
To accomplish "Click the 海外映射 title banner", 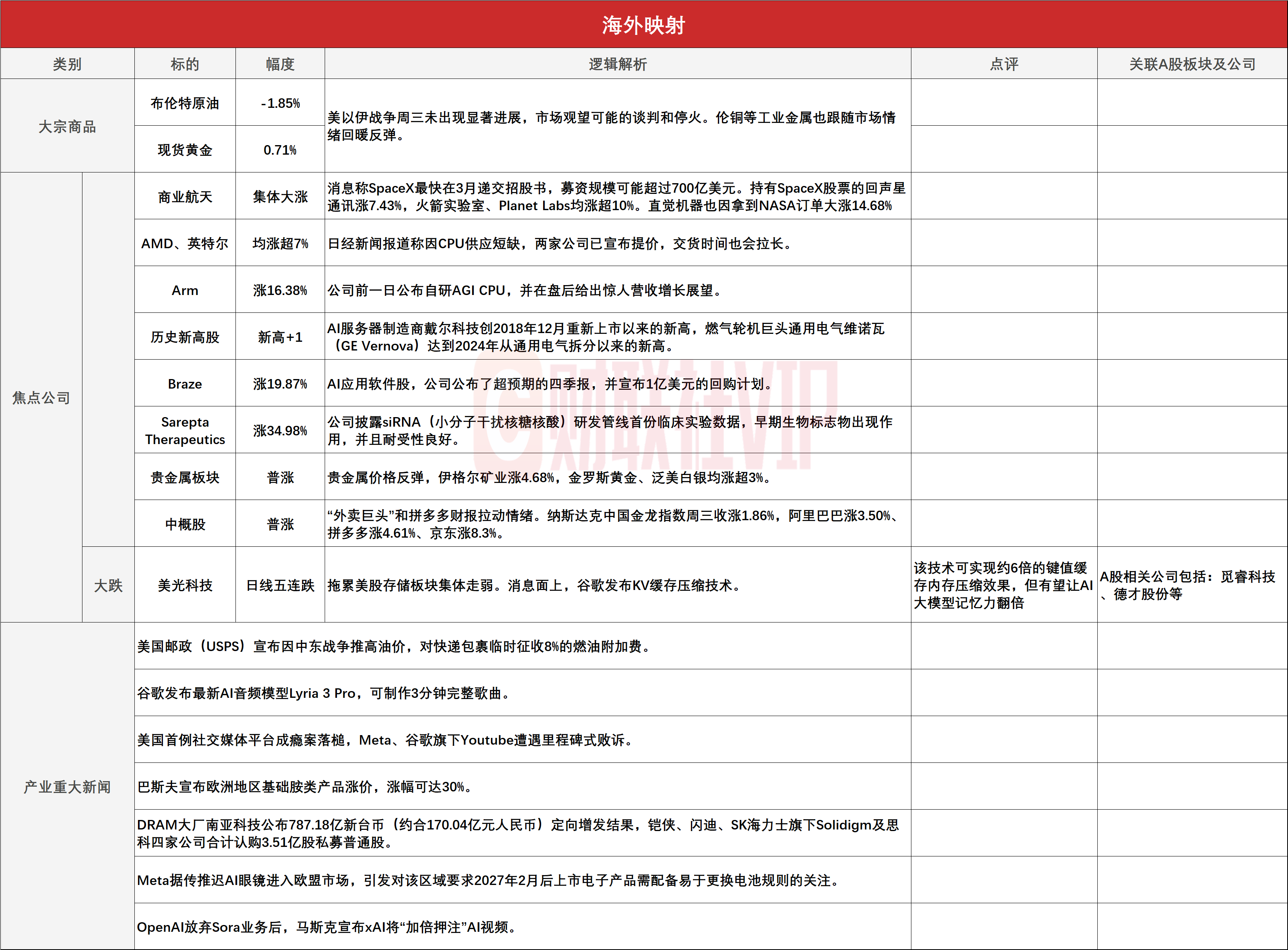I will (x=643, y=25).
